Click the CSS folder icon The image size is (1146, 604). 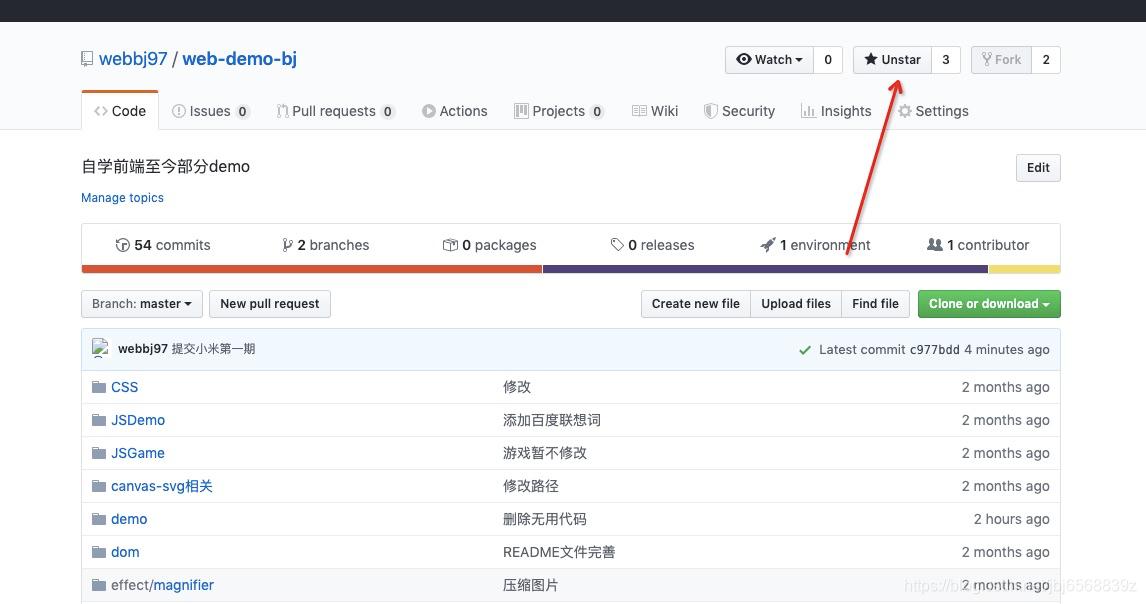[x=99, y=387]
